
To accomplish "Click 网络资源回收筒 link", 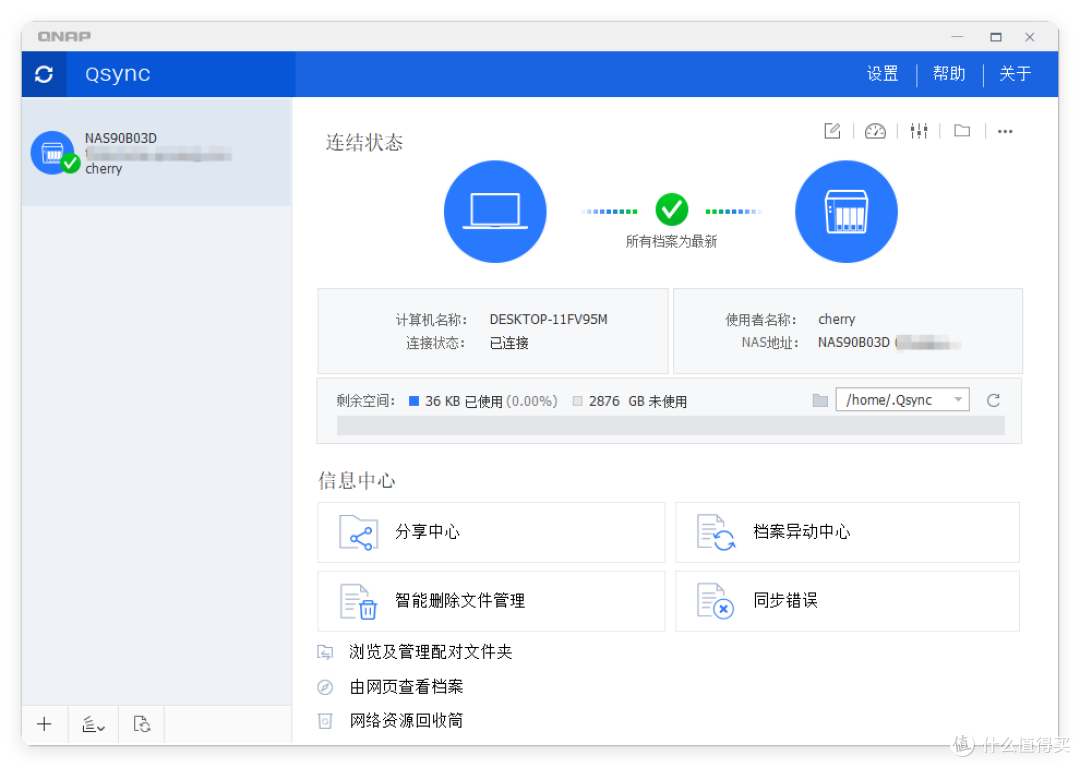I will point(406,721).
